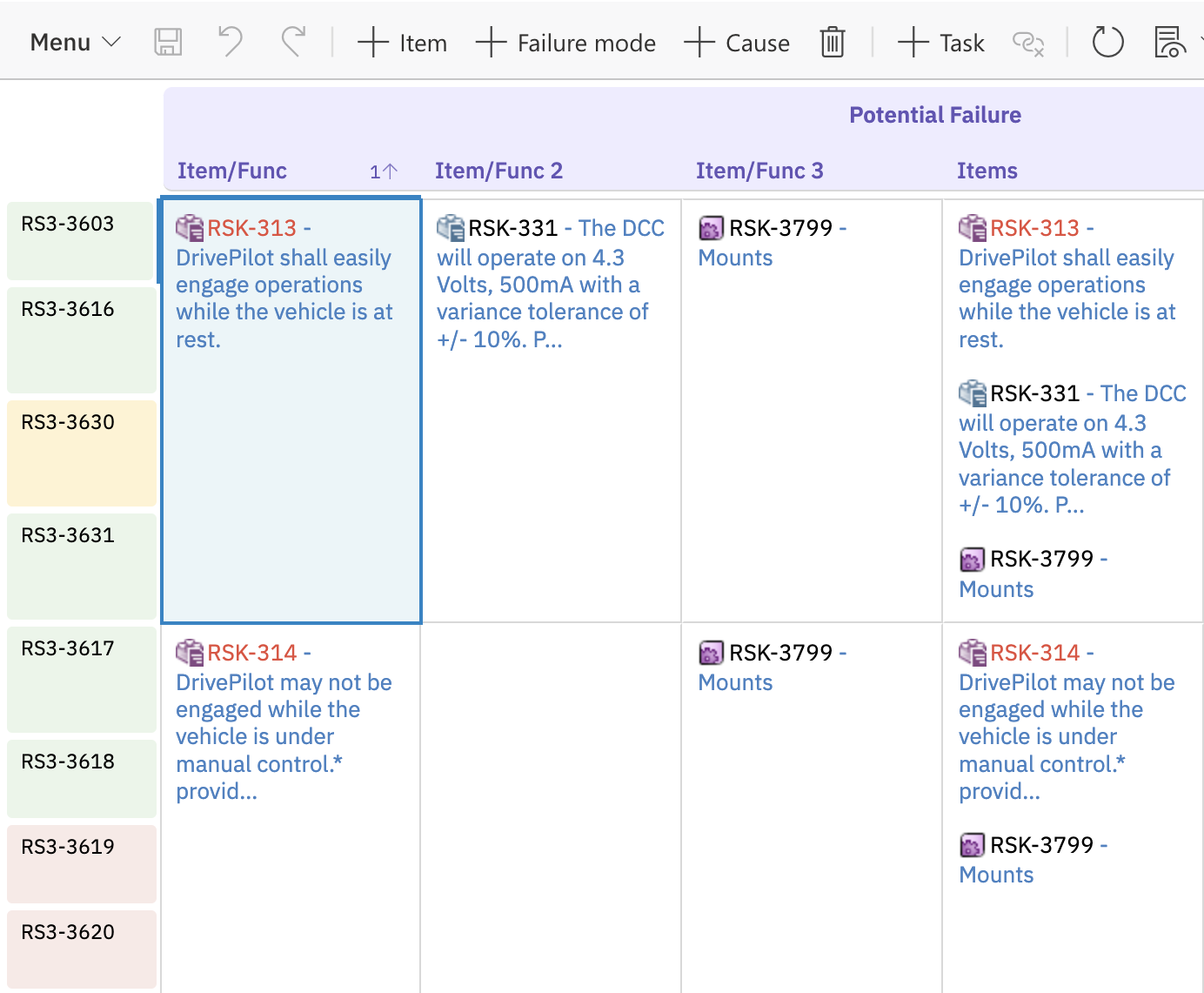Screen dimensions: 1204x993
Task: Click the unlink chain icon
Action: 1028,43
